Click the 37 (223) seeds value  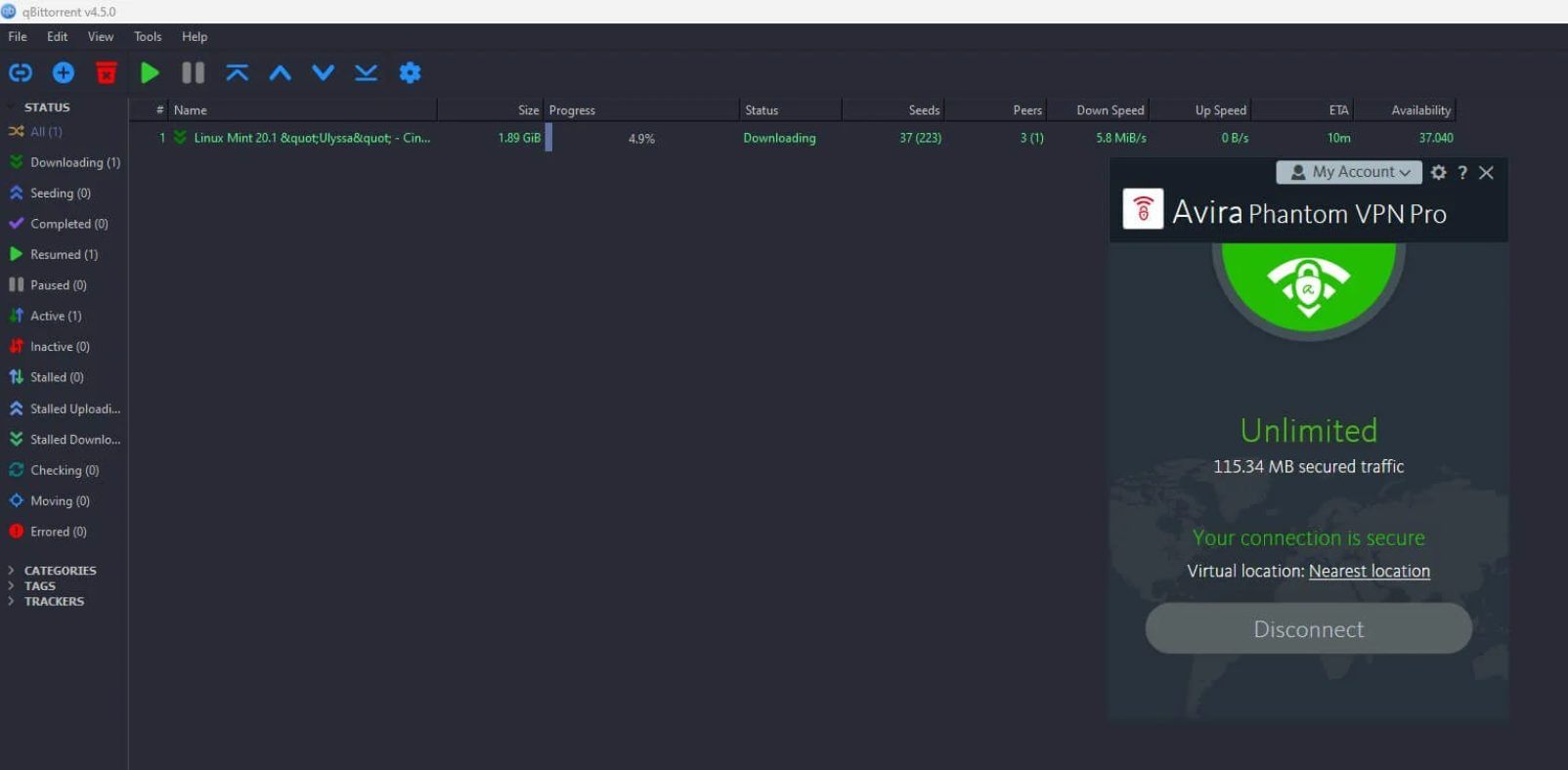point(920,138)
